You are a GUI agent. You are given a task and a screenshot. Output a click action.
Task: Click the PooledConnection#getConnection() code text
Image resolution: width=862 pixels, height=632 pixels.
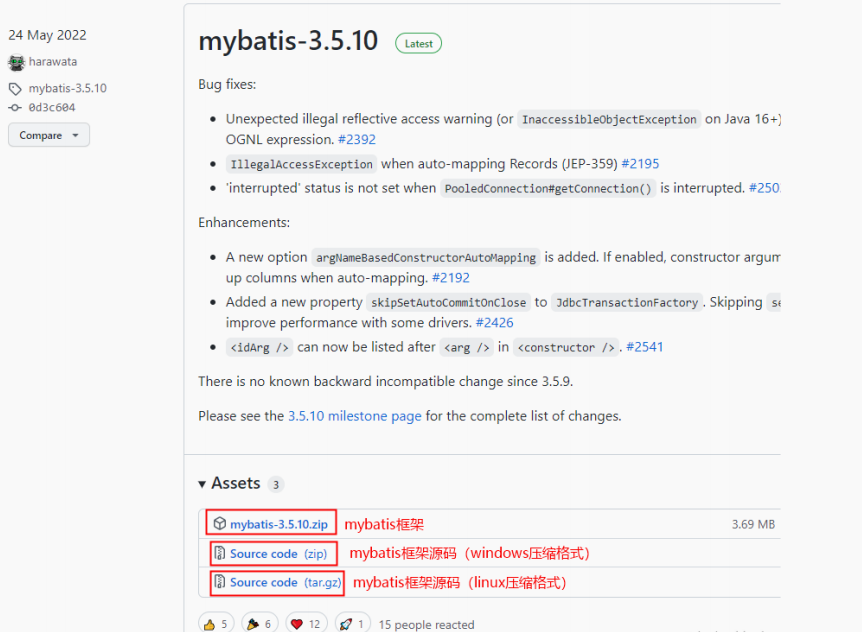548,189
